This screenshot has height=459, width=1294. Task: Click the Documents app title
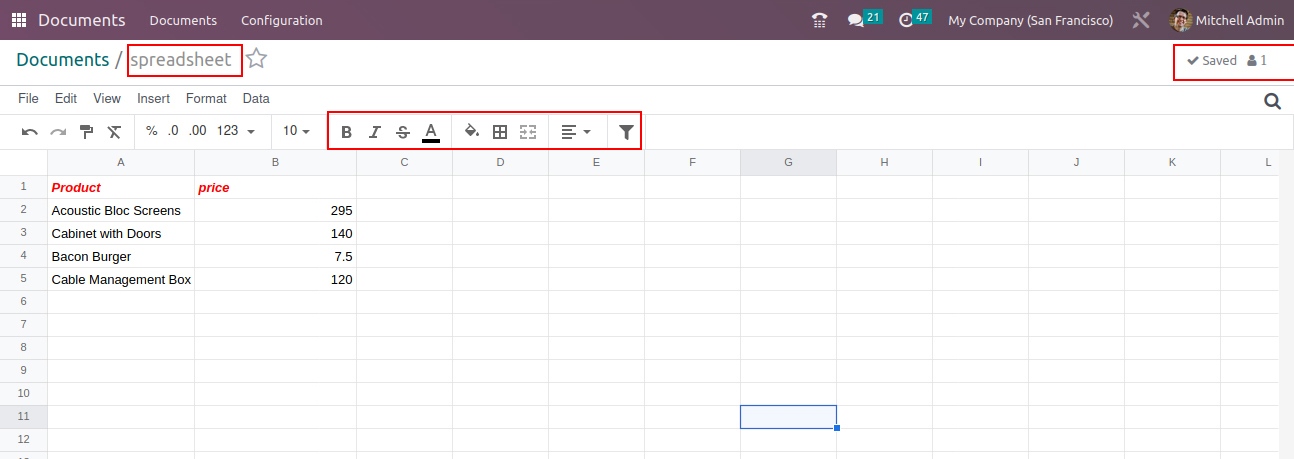[82, 20]
